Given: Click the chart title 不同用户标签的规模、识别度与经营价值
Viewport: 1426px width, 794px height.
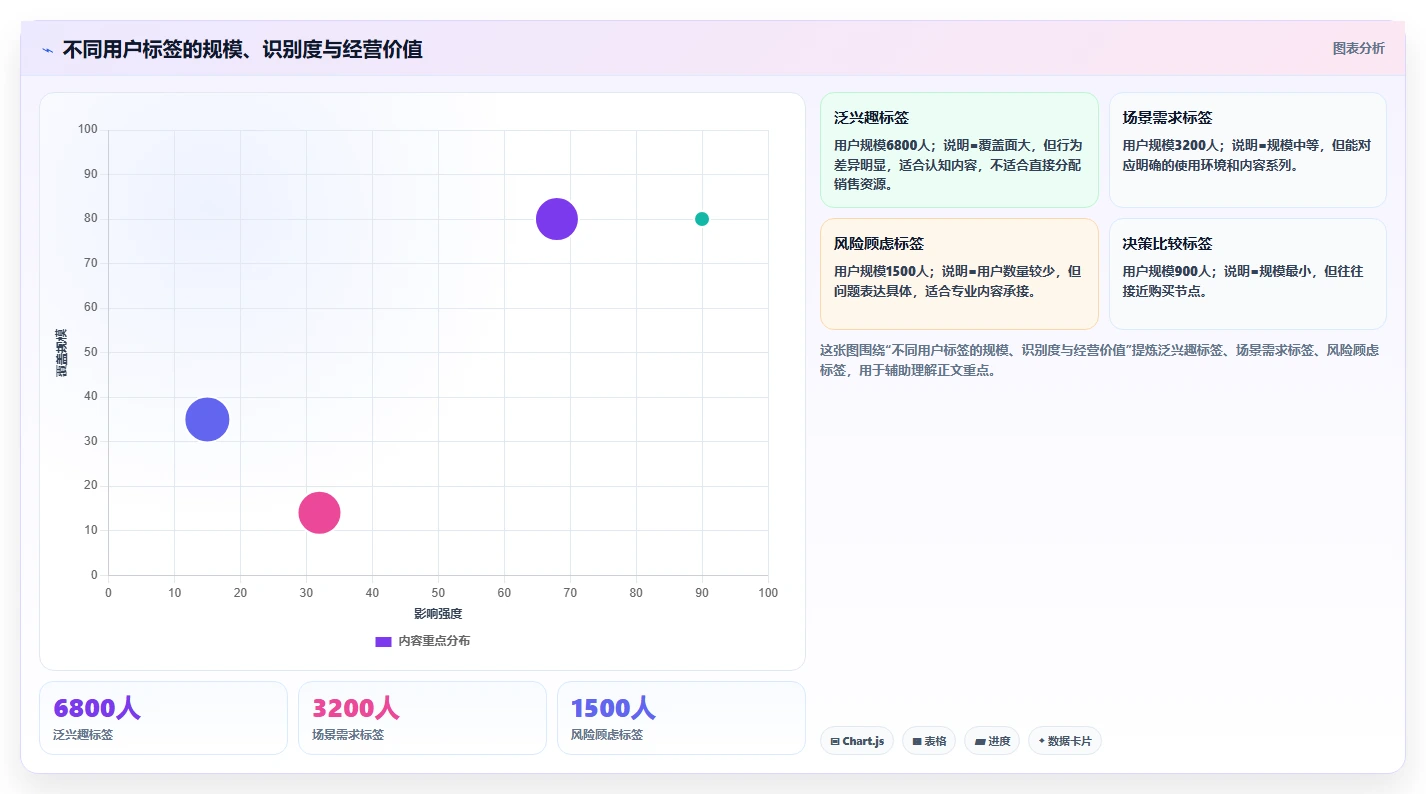Looking at the screenshot, I should pos(242,49).
